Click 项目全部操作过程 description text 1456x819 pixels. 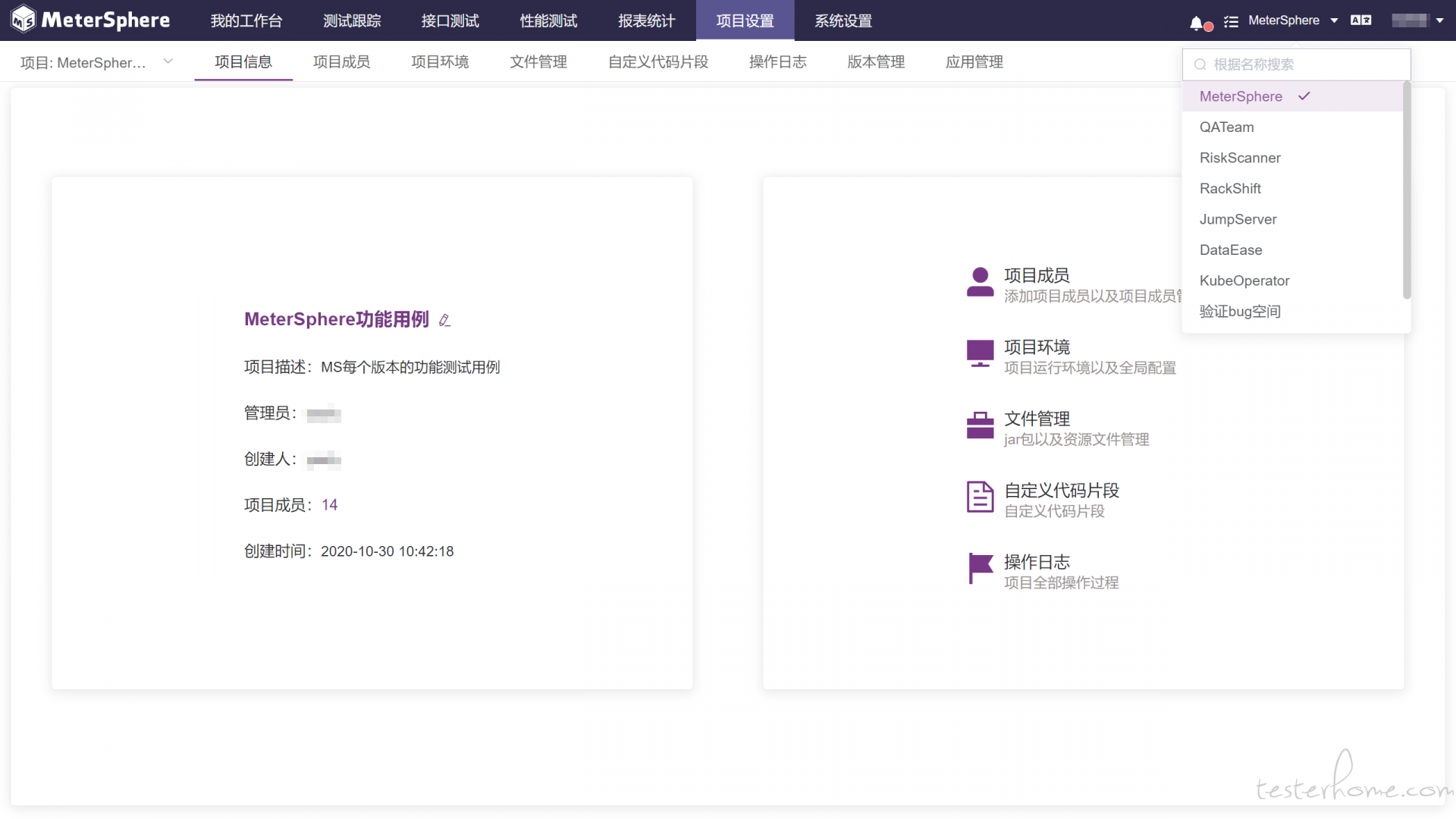1061,582
